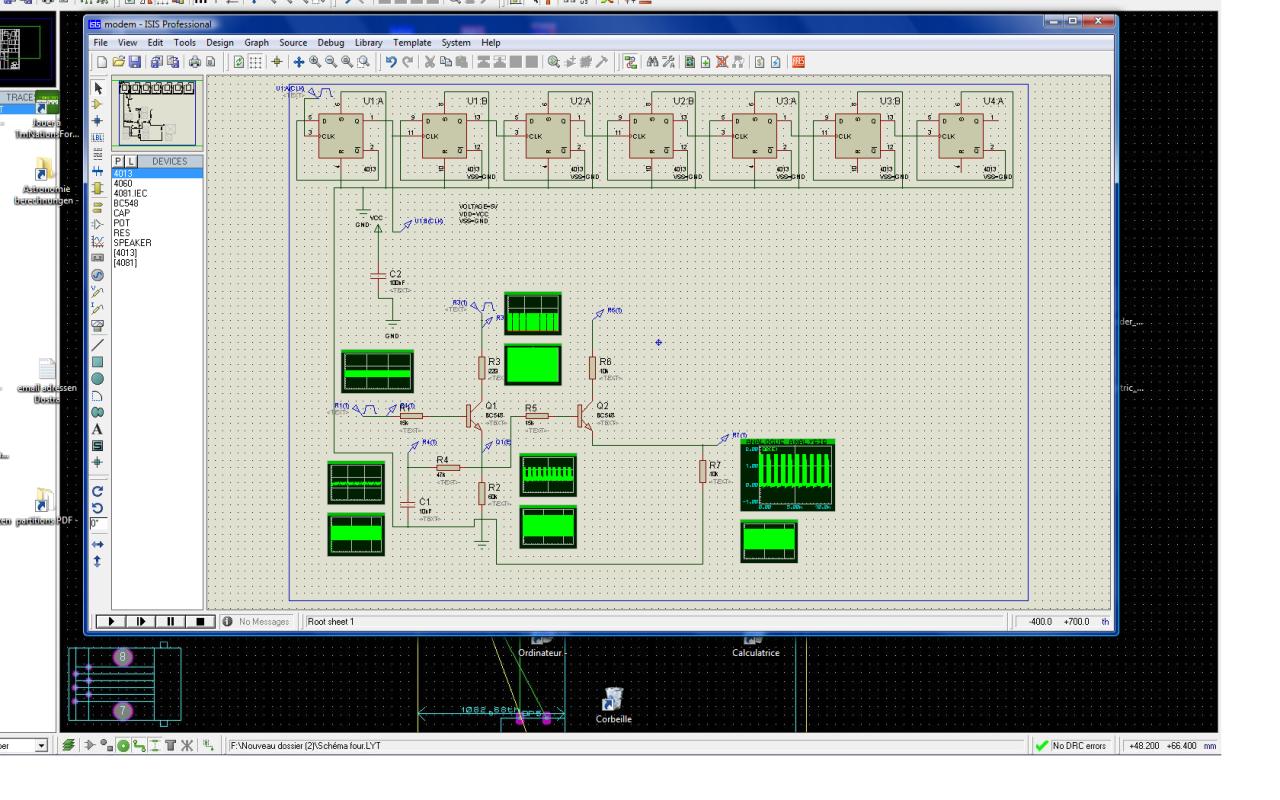Image resolution: width=1280 pixels, height=800 pixels.
Task: Click the rotation angle input field
Action: click(98, 524)
